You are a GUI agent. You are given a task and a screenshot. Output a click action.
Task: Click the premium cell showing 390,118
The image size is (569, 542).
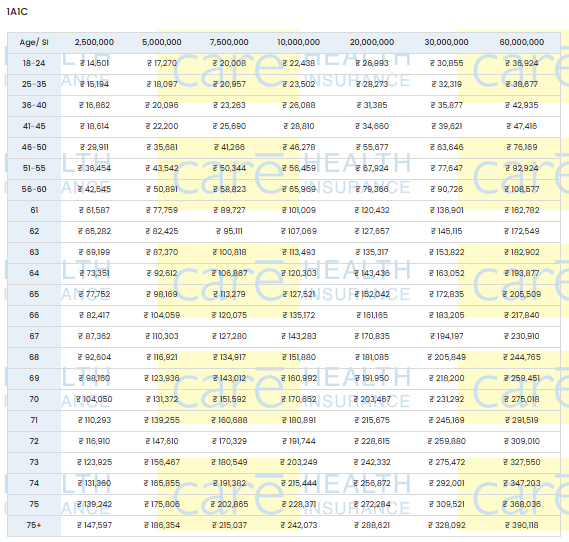click(x=522, y=525)
